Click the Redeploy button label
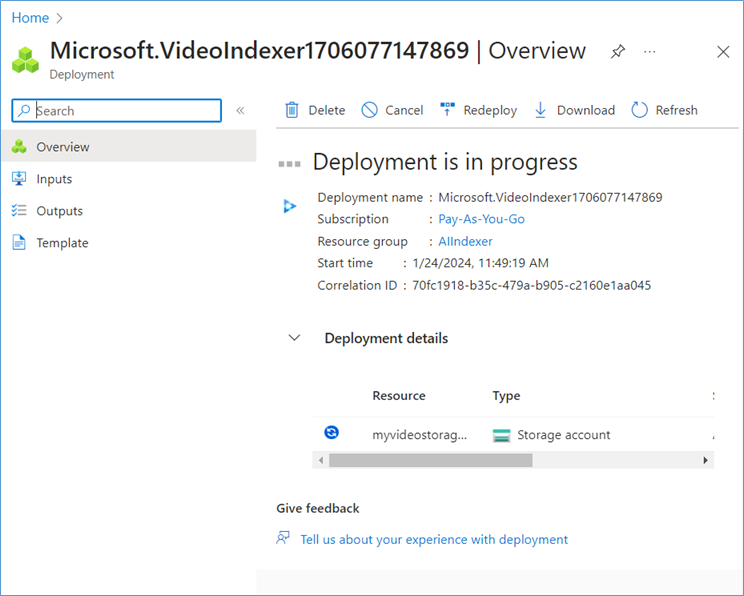Viewport: 744px width, 596px height. click(x=490, y=111)
